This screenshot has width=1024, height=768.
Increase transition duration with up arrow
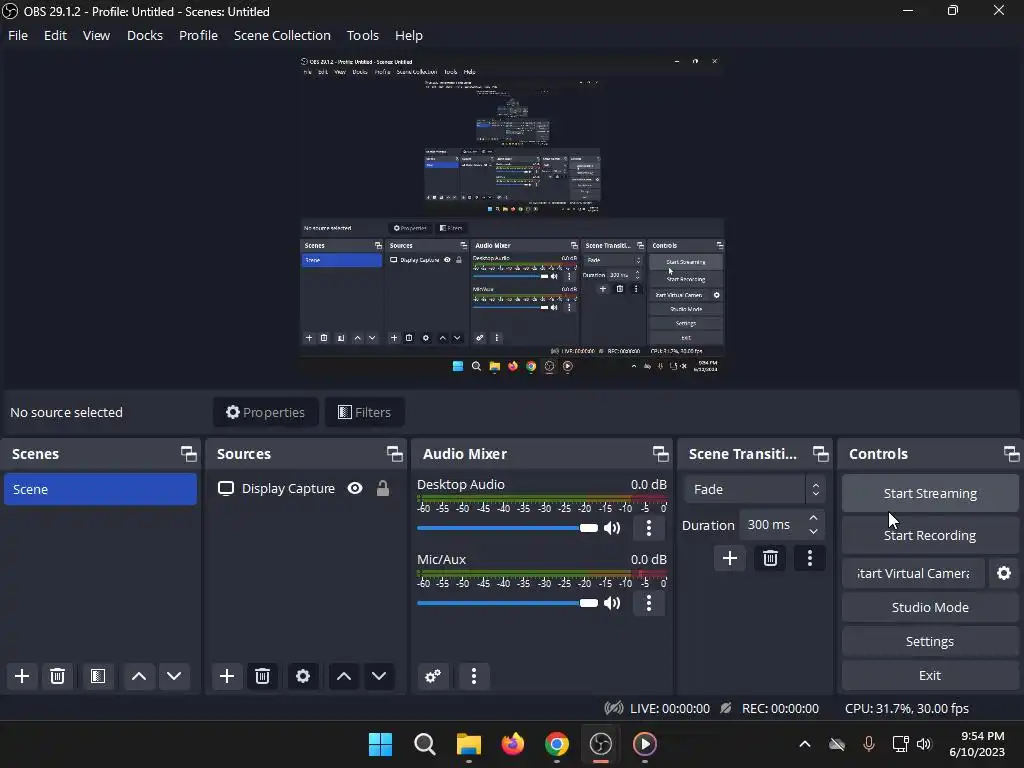(x=813, y=518)
